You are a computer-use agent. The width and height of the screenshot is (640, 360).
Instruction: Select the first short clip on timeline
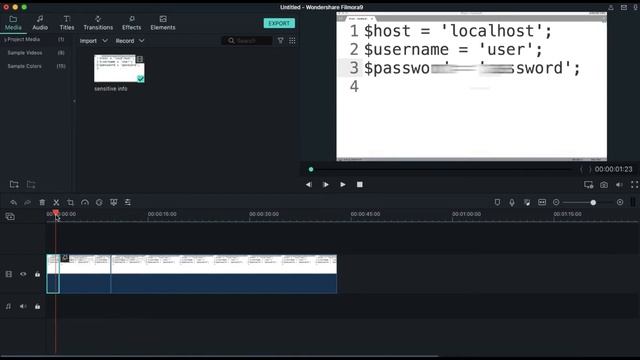pos(53,274)
